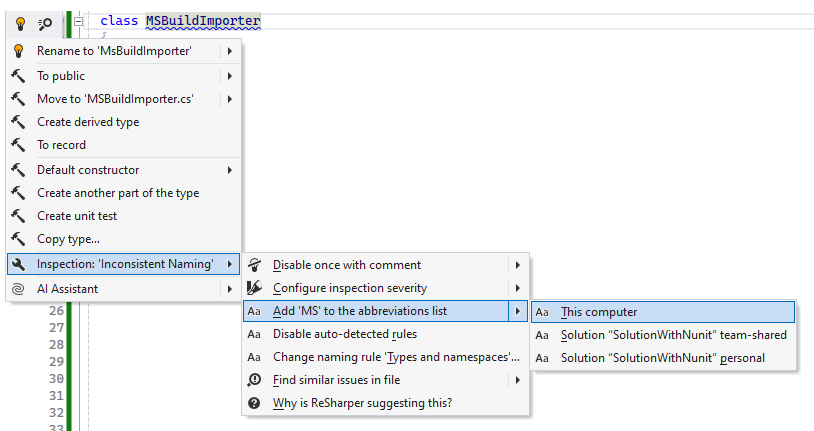Expand the Default constructor submenu arrow

230,170
